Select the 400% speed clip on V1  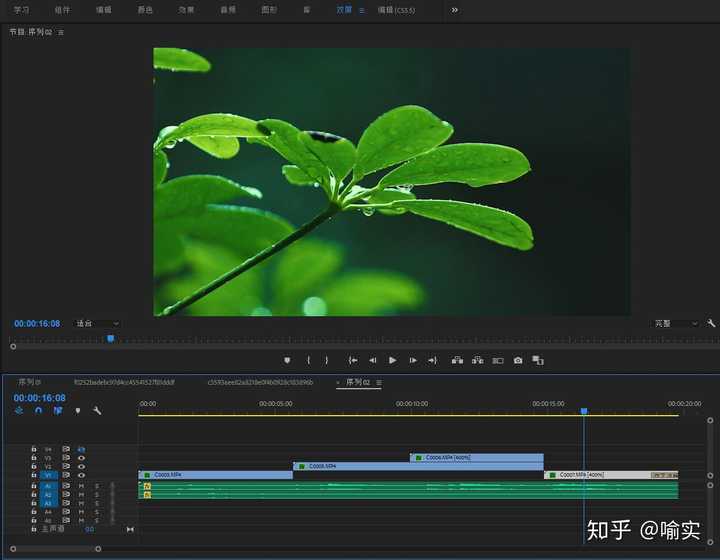click(x=611, y=475)
